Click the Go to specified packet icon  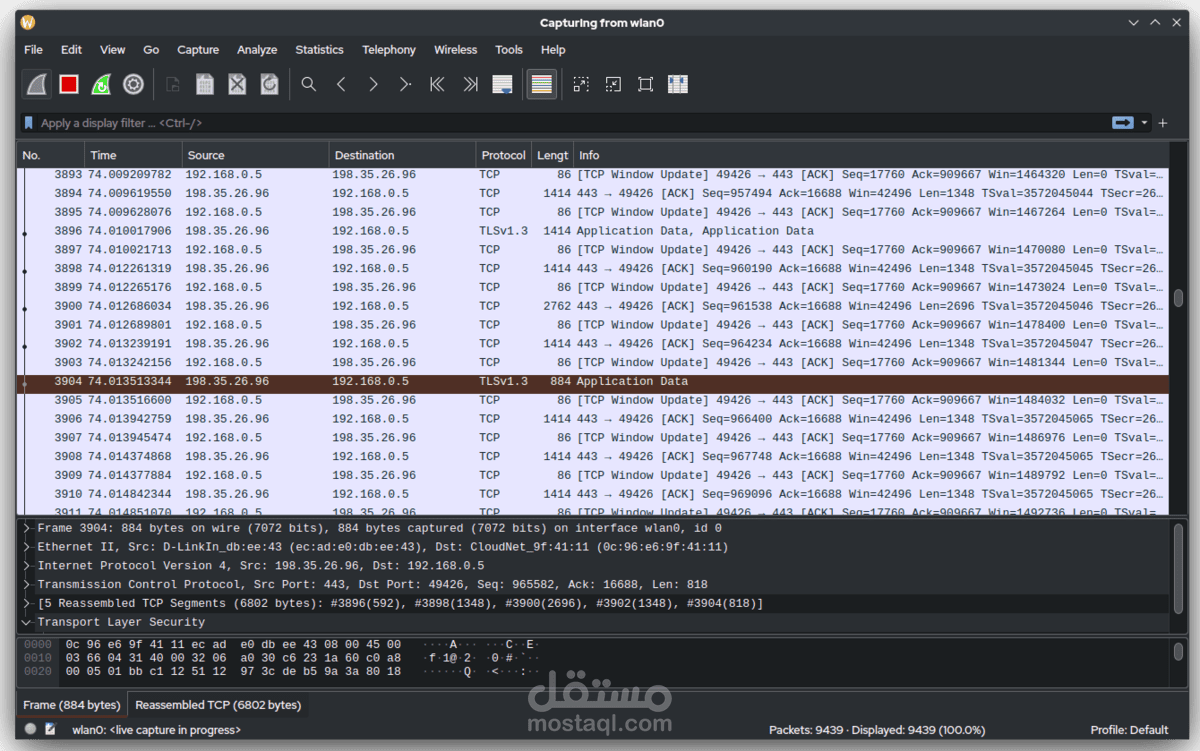click(x=405, y=85)
